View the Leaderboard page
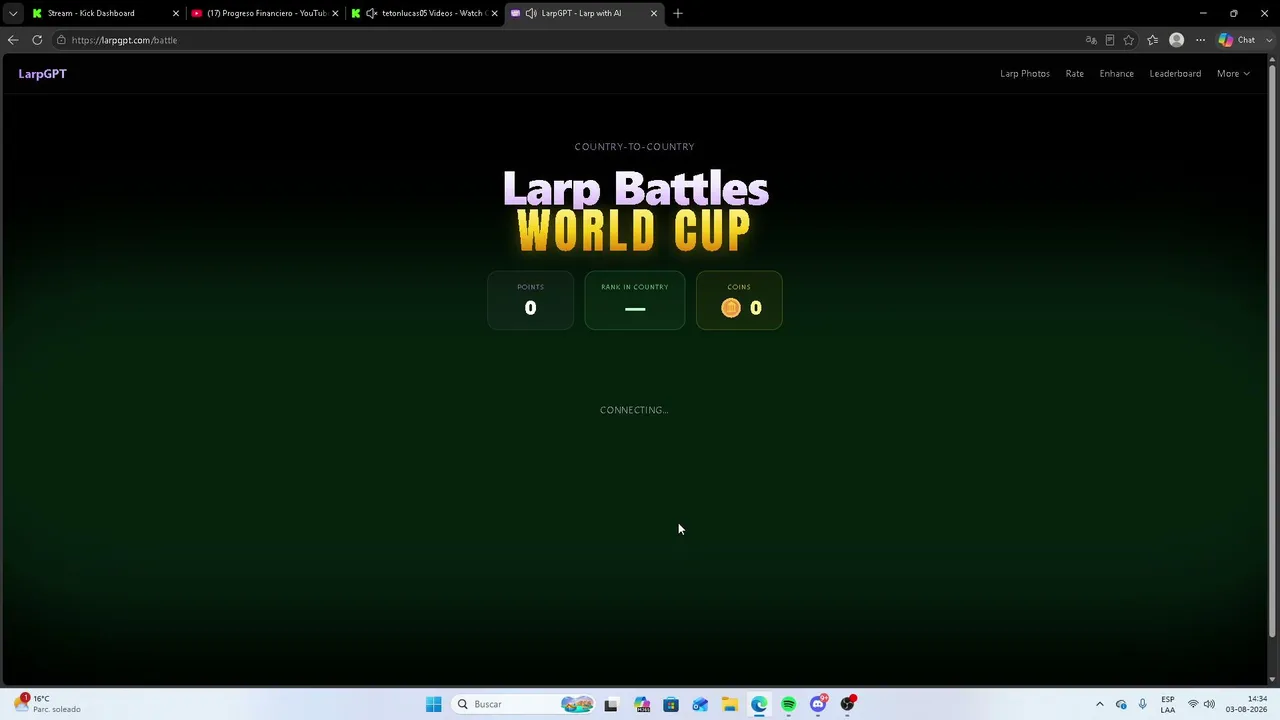 1175,74
